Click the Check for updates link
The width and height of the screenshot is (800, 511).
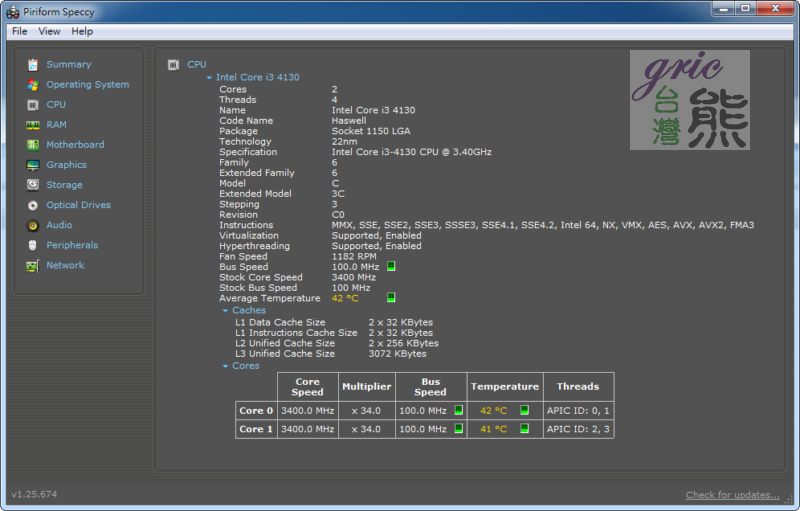(x=732, y=495)
